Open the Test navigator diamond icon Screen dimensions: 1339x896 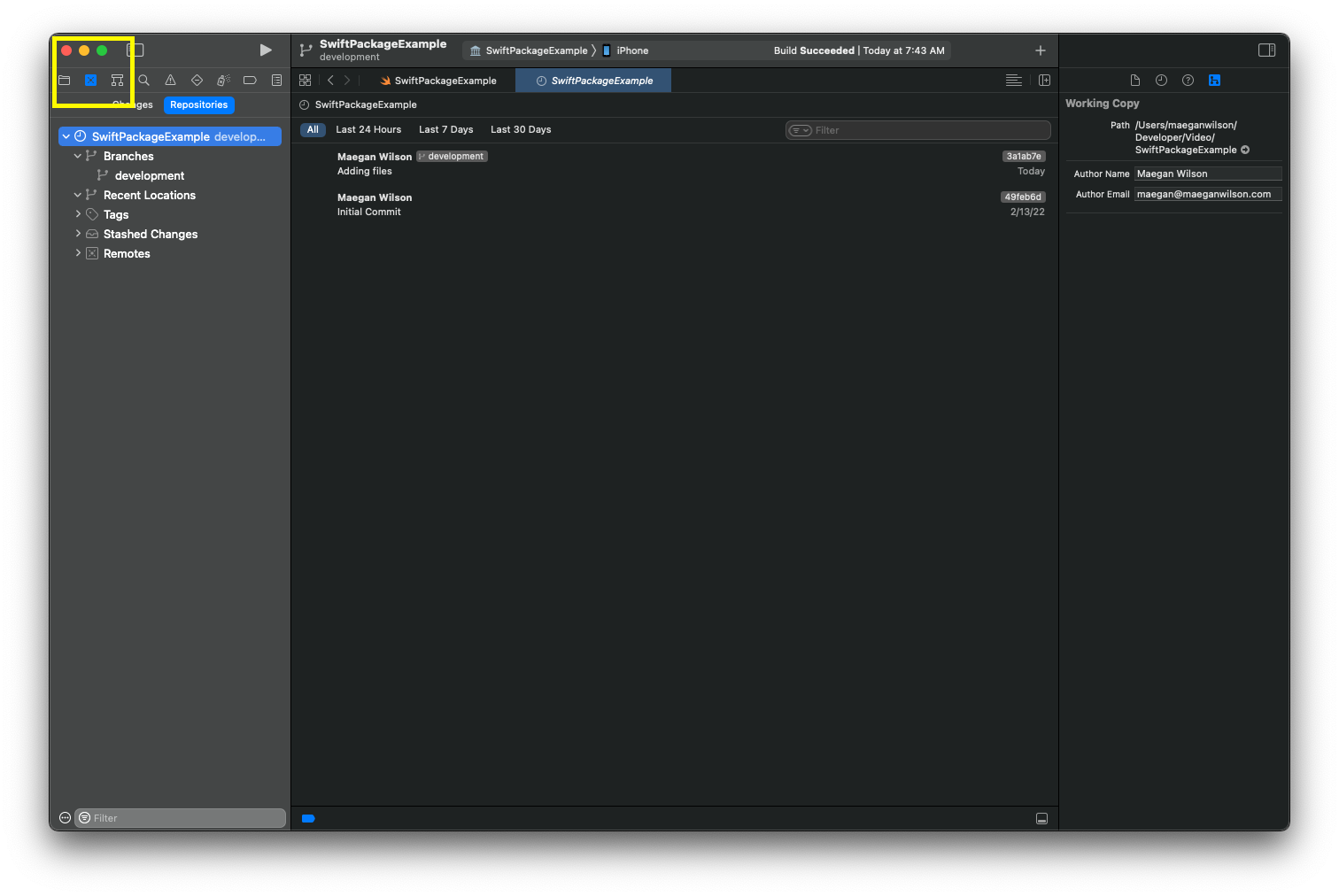(197, 81)
